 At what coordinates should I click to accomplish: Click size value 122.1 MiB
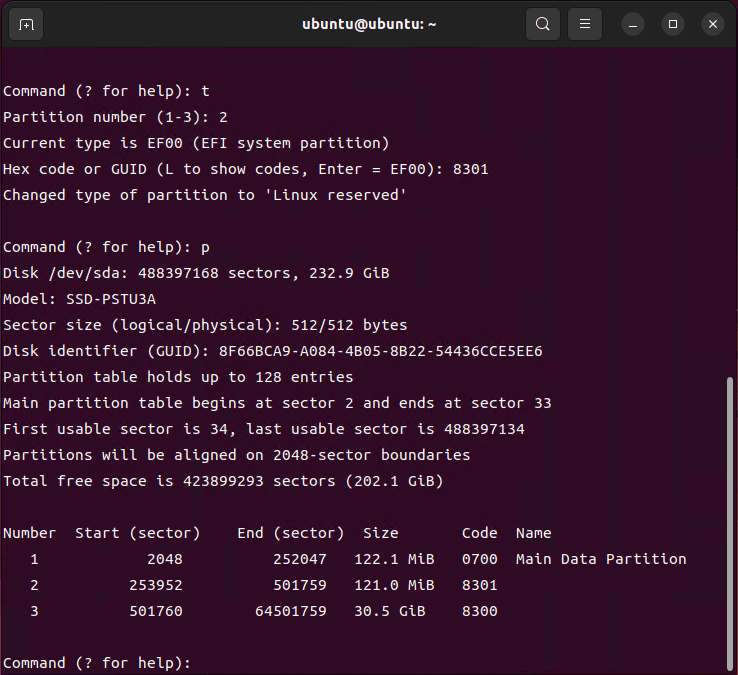[394, 559]
